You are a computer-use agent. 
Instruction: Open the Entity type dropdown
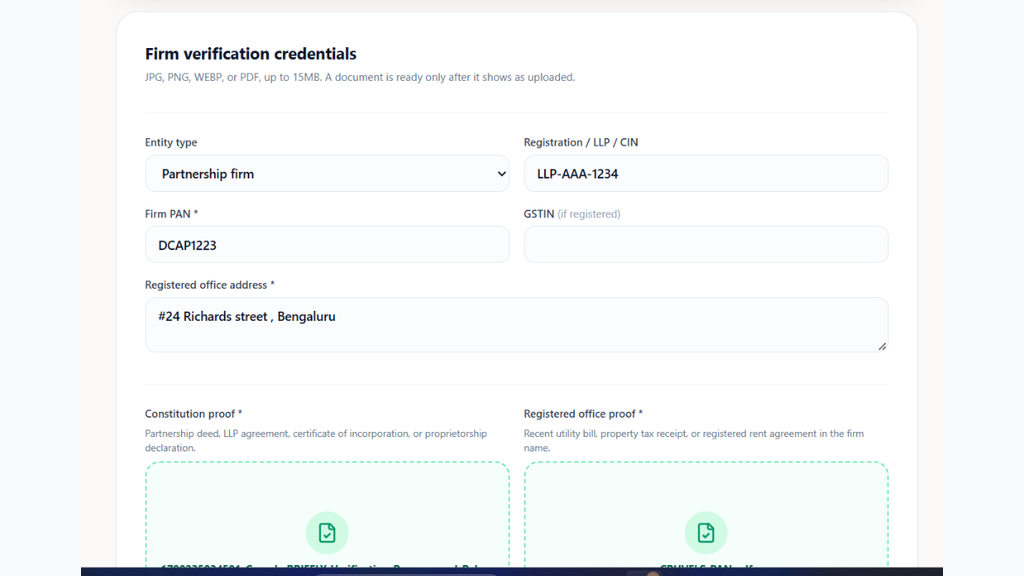pyautogui.click(x=327, y=174)
